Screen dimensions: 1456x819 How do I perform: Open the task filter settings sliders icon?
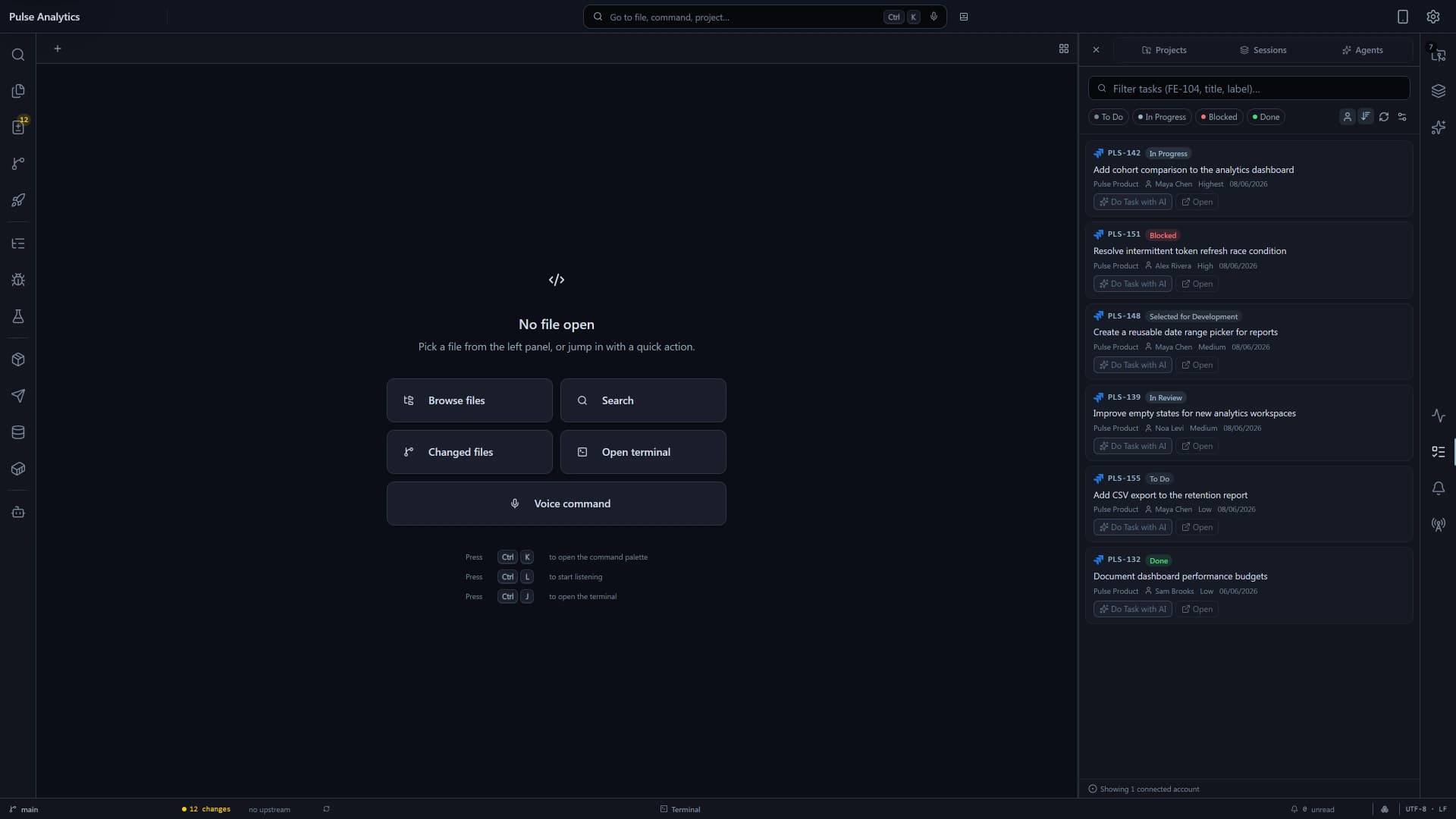point(1402,117)
